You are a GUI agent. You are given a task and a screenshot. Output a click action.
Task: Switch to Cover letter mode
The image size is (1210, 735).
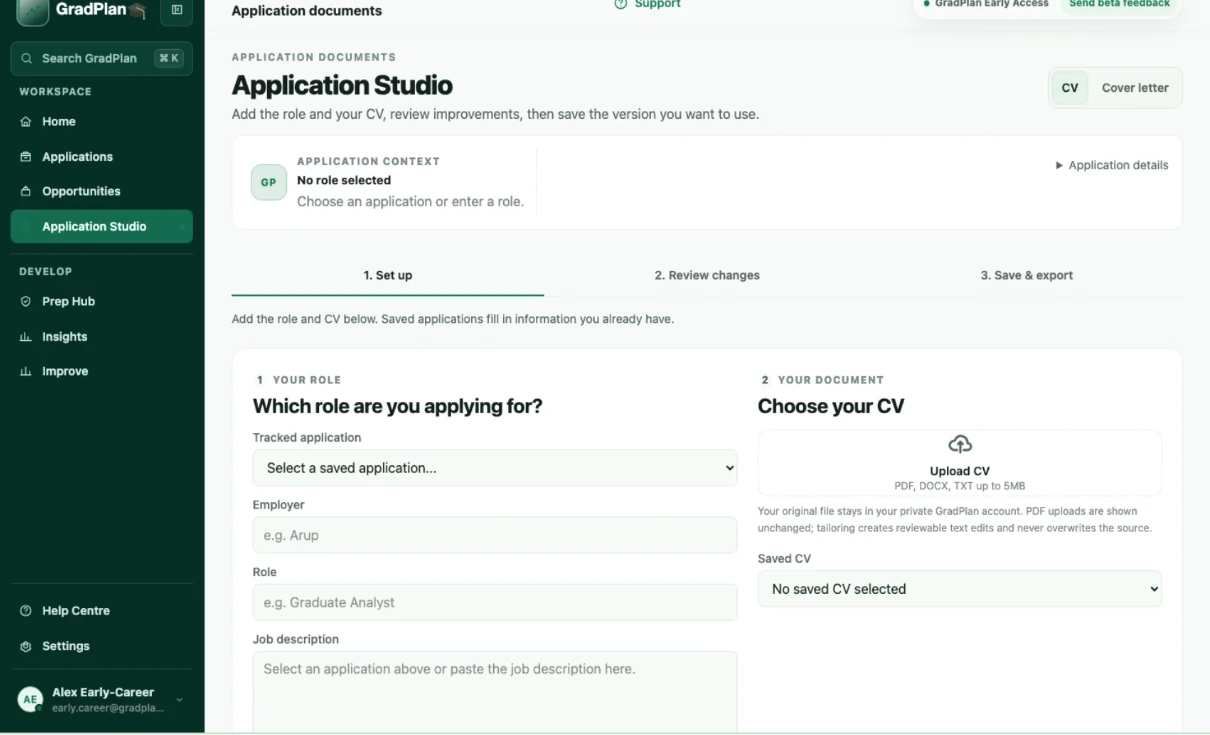pos(1135,88)
